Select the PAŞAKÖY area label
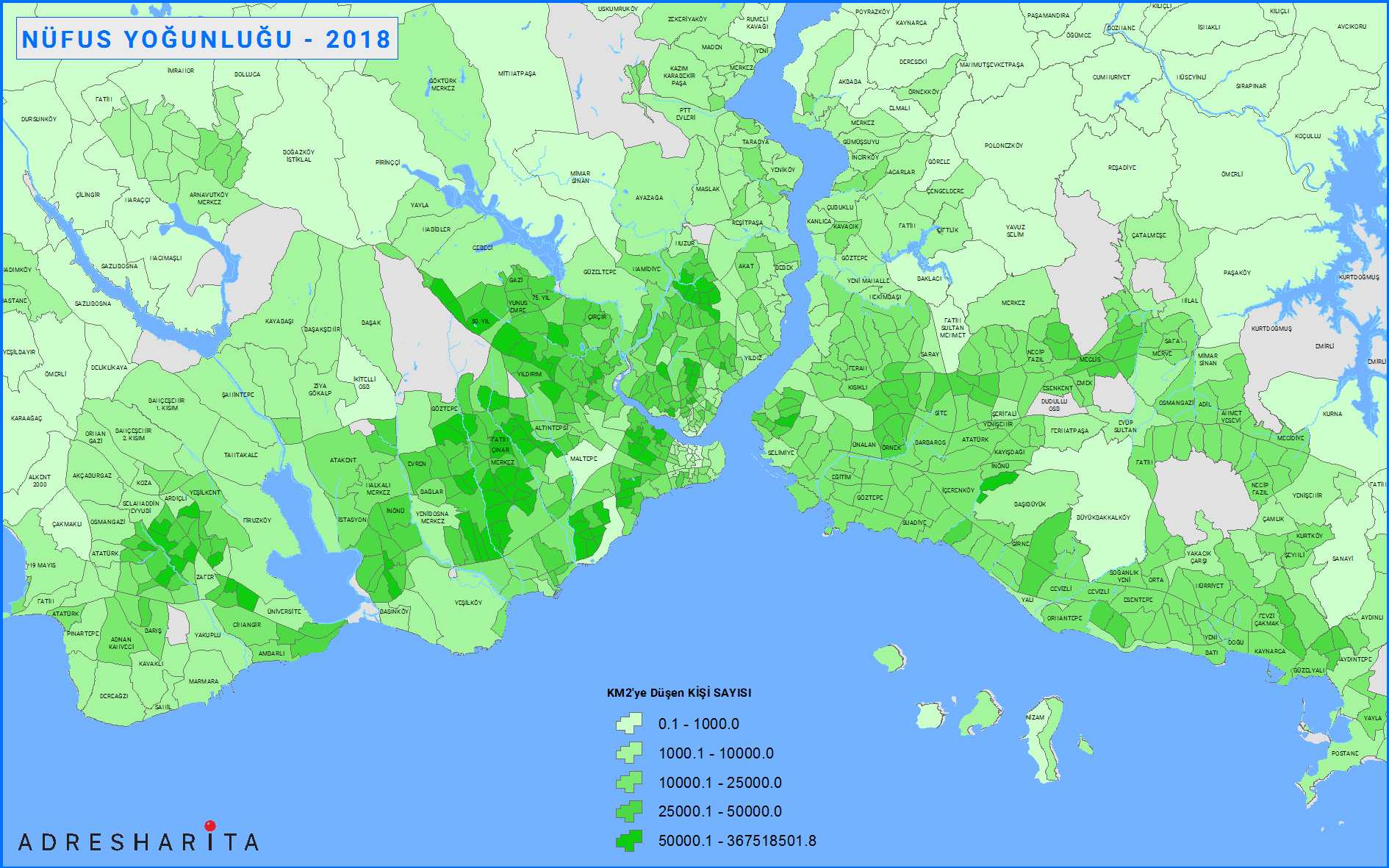 pyautogui.click(x=1237, y=273)
